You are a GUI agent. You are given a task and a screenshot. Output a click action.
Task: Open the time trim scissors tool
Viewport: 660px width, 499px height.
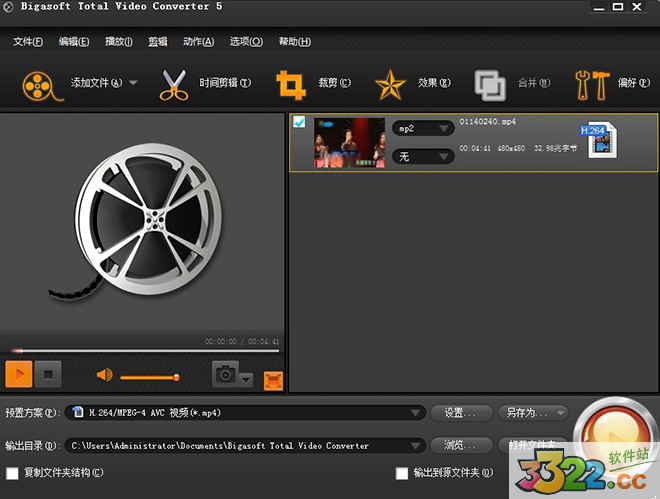pos(173,85)
